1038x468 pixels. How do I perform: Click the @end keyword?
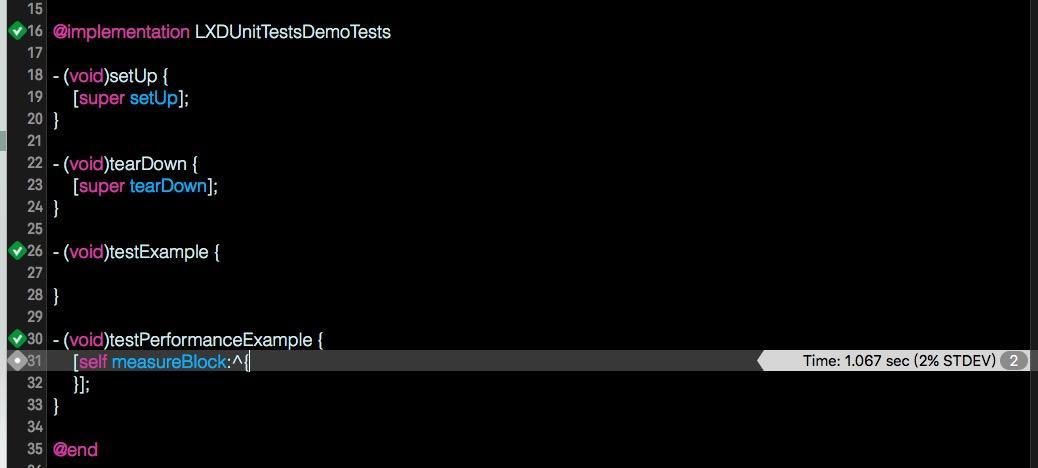click(x=75, y=450)
